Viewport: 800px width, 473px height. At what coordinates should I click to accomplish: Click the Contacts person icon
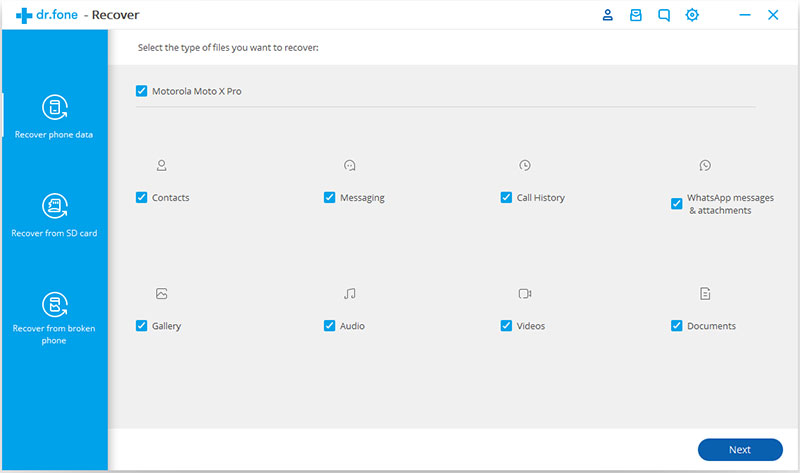coord(161,165)
